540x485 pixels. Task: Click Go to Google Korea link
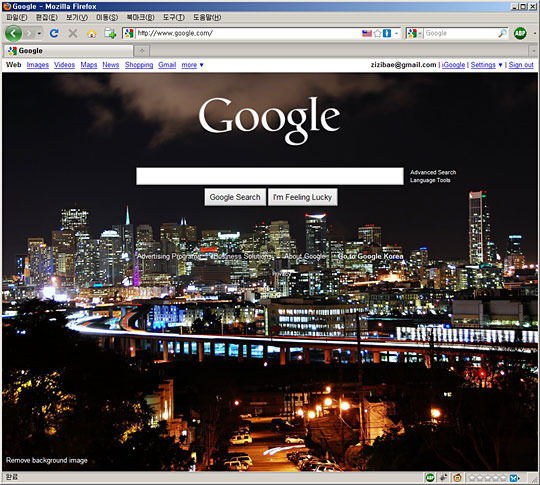(370, 256)
